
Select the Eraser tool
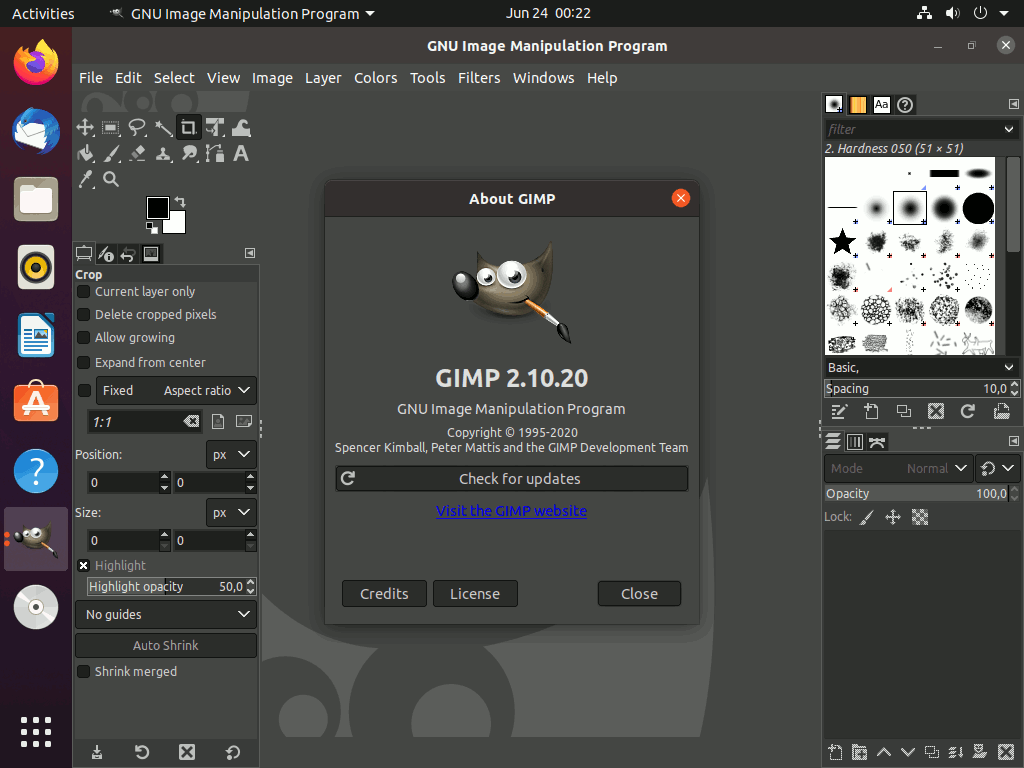pos(137,153)
